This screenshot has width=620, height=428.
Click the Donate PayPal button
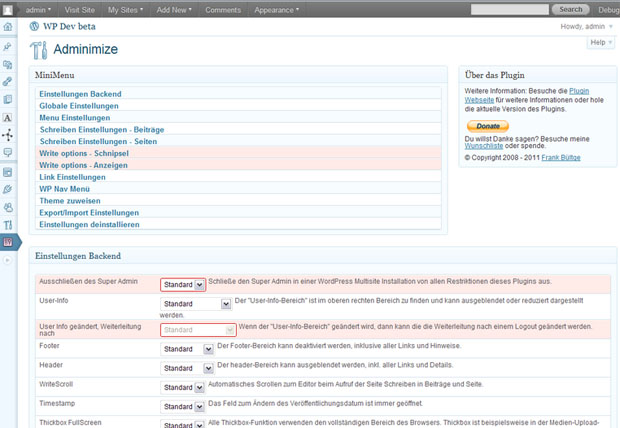point(488,126)
